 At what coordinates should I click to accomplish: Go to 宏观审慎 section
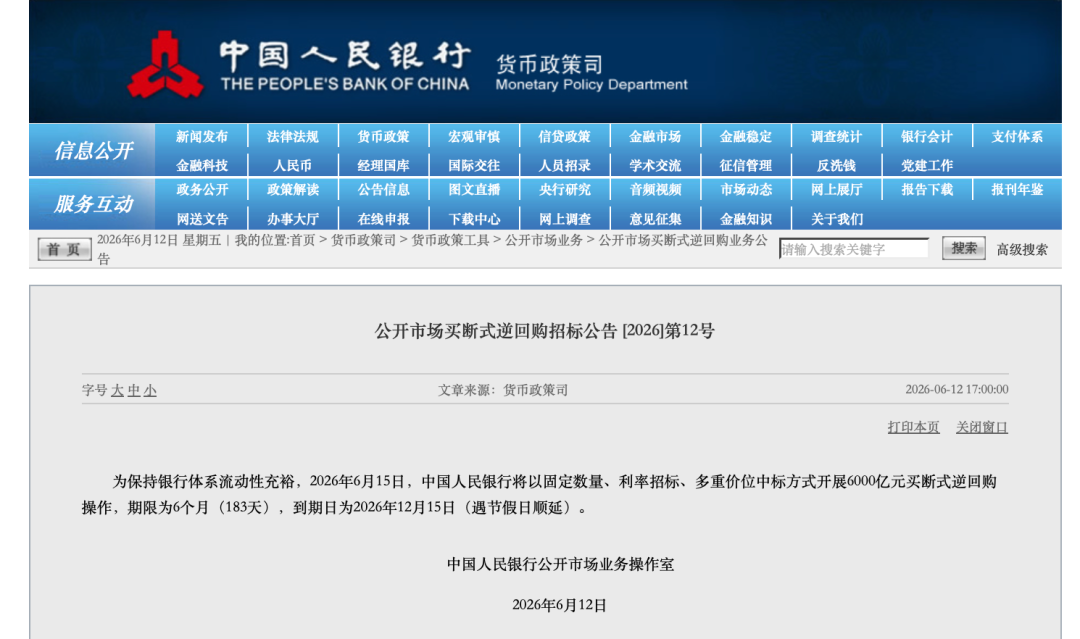pyautogui.click(x=474, y=137)
